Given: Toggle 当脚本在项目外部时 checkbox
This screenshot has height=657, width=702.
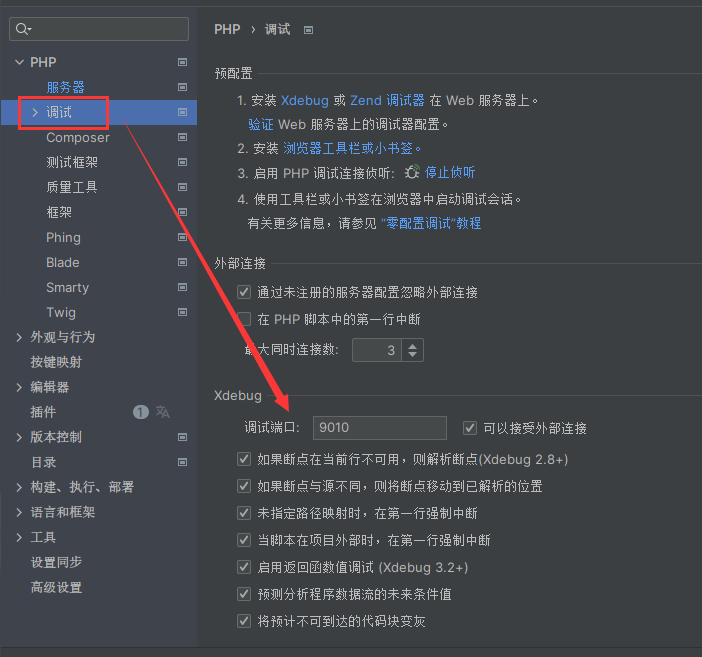Looking at the screenshot, I should click(244, 540).
